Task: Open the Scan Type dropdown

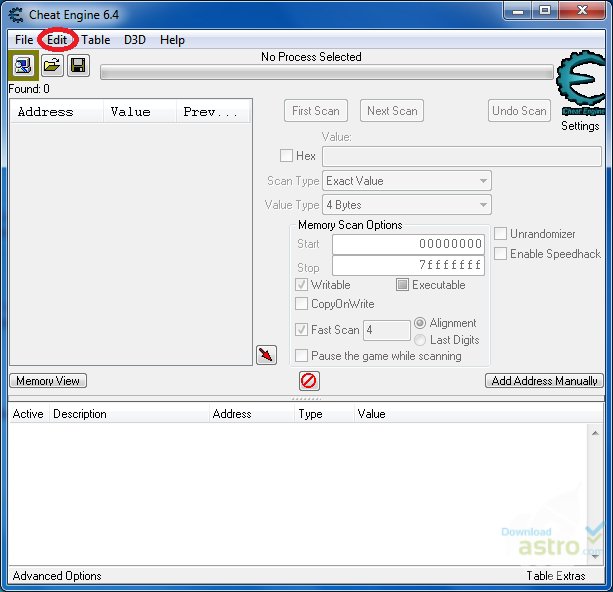Action: point(407,181)
